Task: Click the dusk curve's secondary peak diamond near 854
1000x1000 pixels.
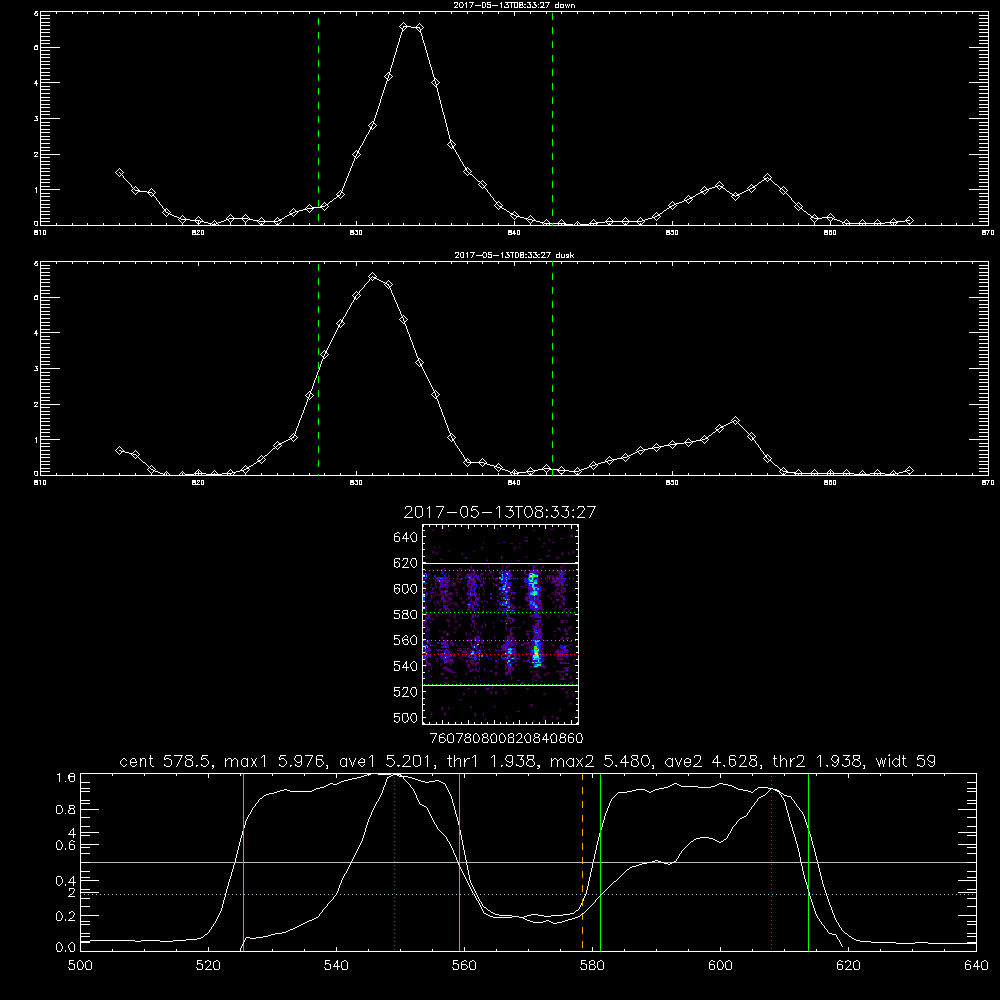Action: coord(736,420)
